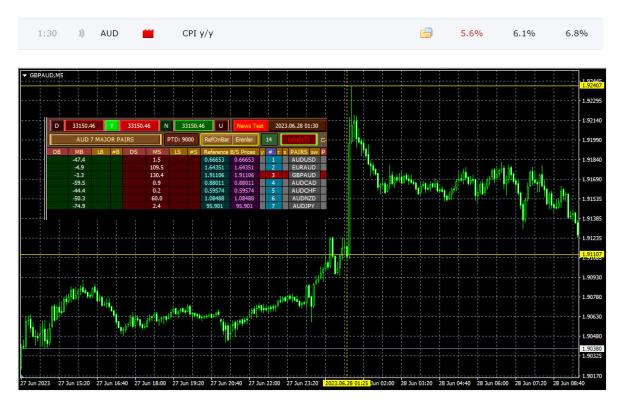Click the Erenler button
The image size is (625, 409).
(244, 140)
